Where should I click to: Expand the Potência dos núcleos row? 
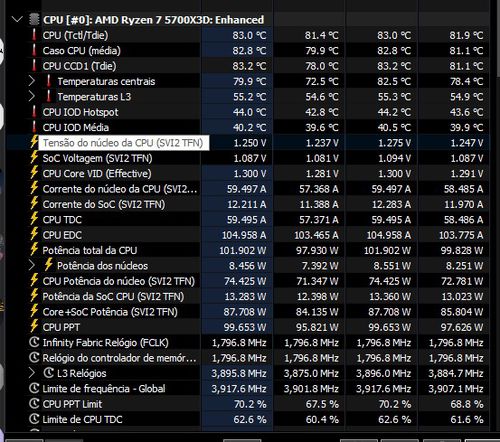coord(32,265)
